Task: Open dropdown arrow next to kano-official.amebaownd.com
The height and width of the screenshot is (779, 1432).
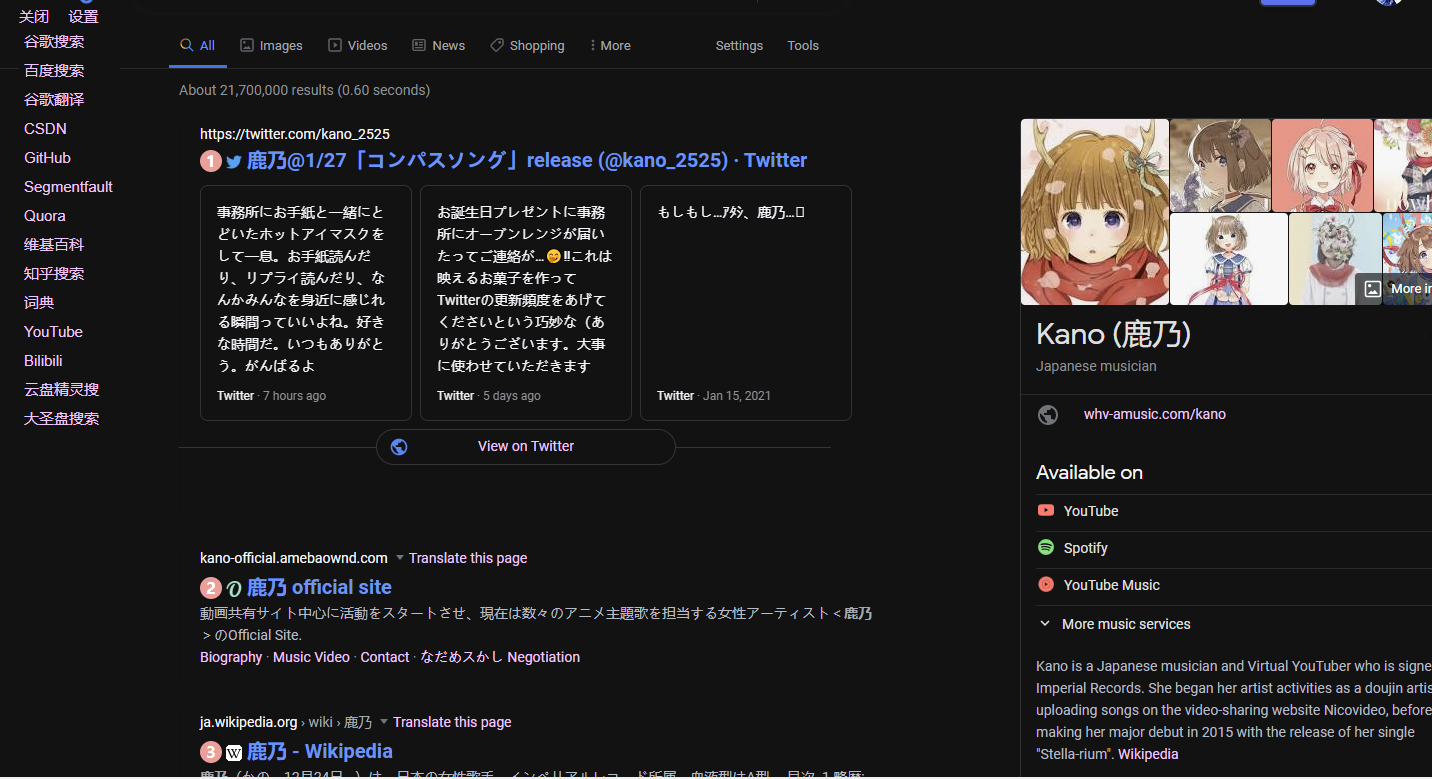Action: 400,558
